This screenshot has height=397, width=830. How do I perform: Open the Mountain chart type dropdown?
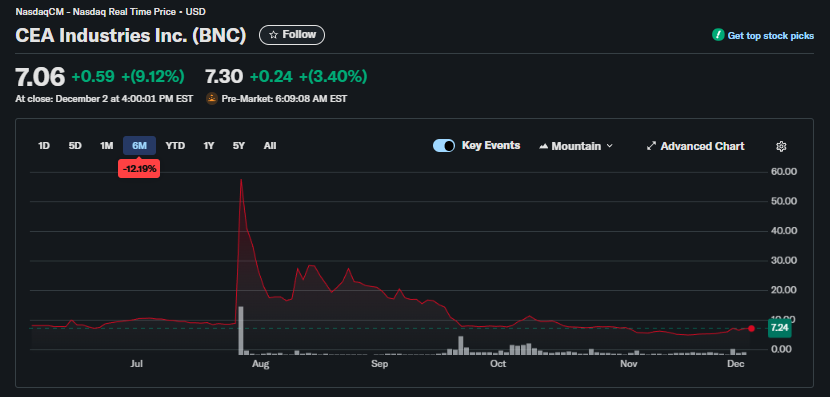[x=576, y=146]
